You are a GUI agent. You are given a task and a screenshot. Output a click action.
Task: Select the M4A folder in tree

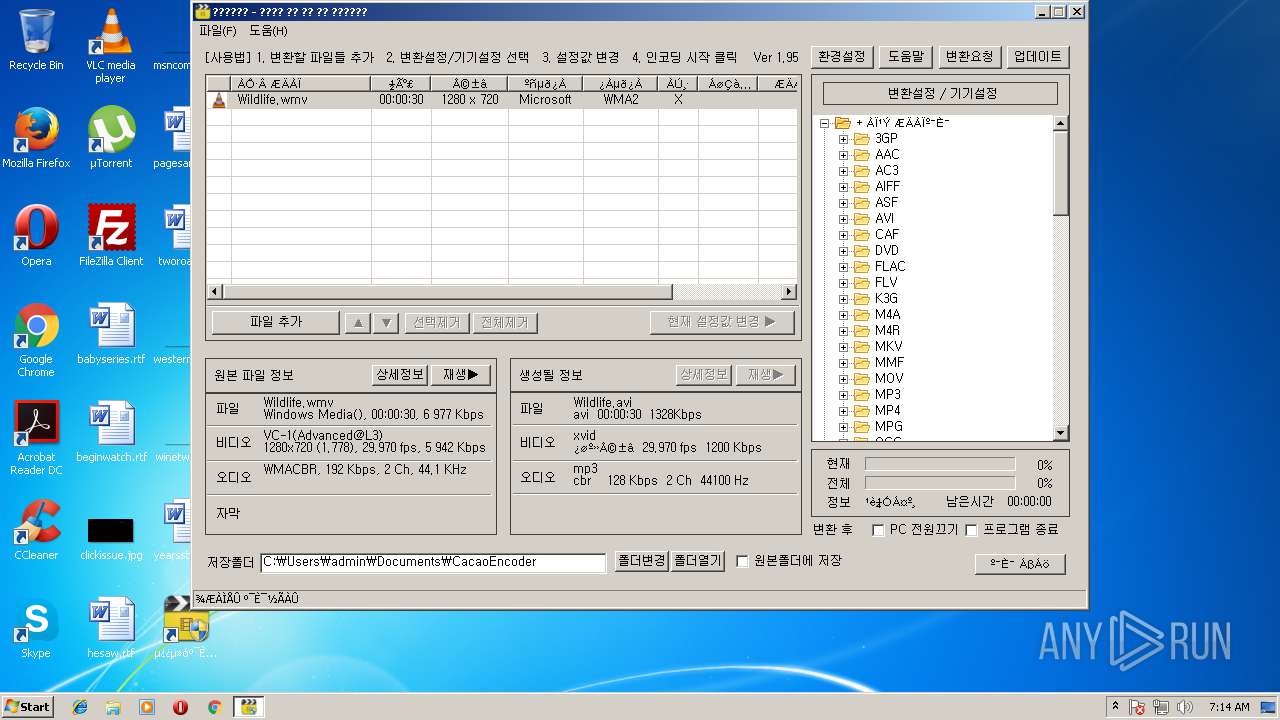click(887, 315)
